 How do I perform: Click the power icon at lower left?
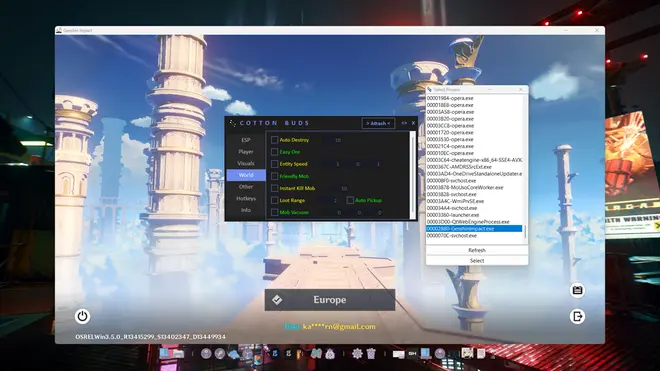(82, 316)
